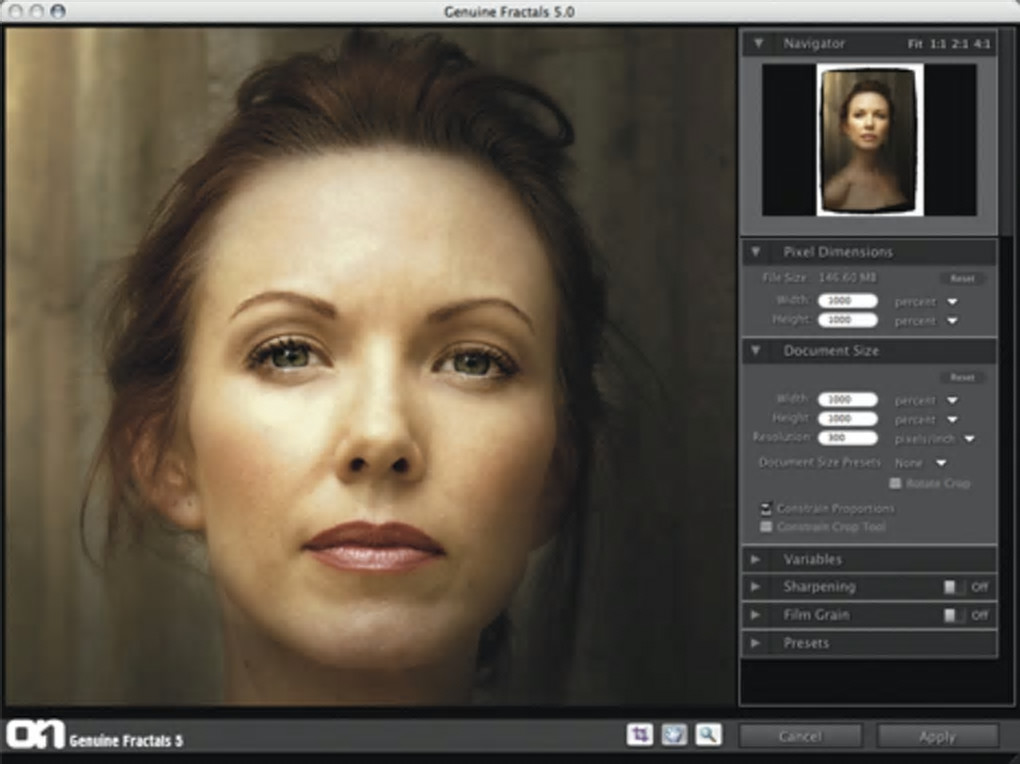This screenshot has height=764, width=1020.
Task: Toggle the Sharpening on/off switch
Action: pyautogui.click(x=953, y=587)
